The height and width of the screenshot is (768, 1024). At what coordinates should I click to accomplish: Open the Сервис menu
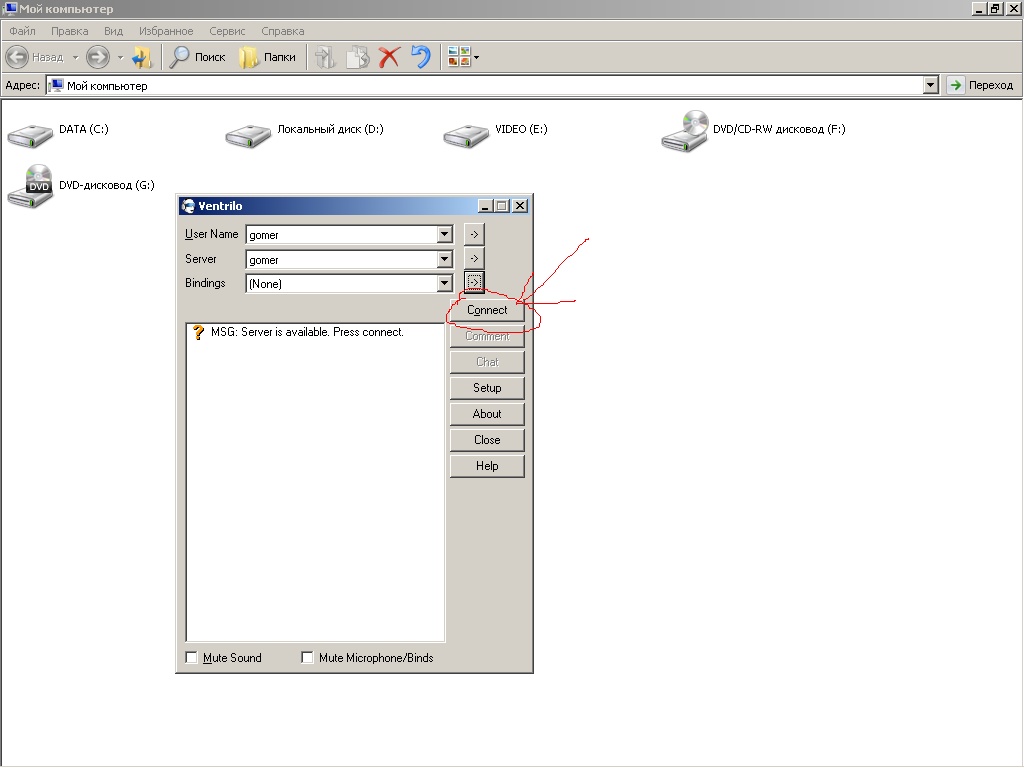[227, 31]
